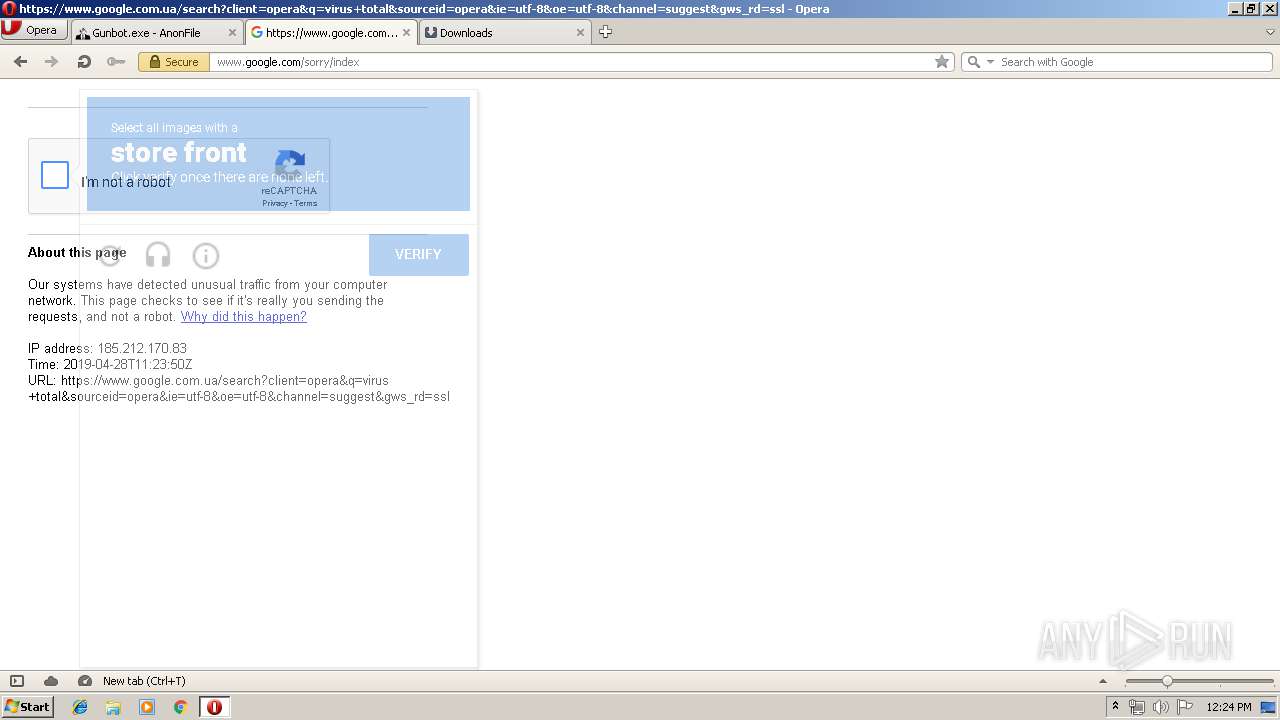1280x720 pixels.
Task: Open Windows Explorer folder on taskbar
Action: 113,707
